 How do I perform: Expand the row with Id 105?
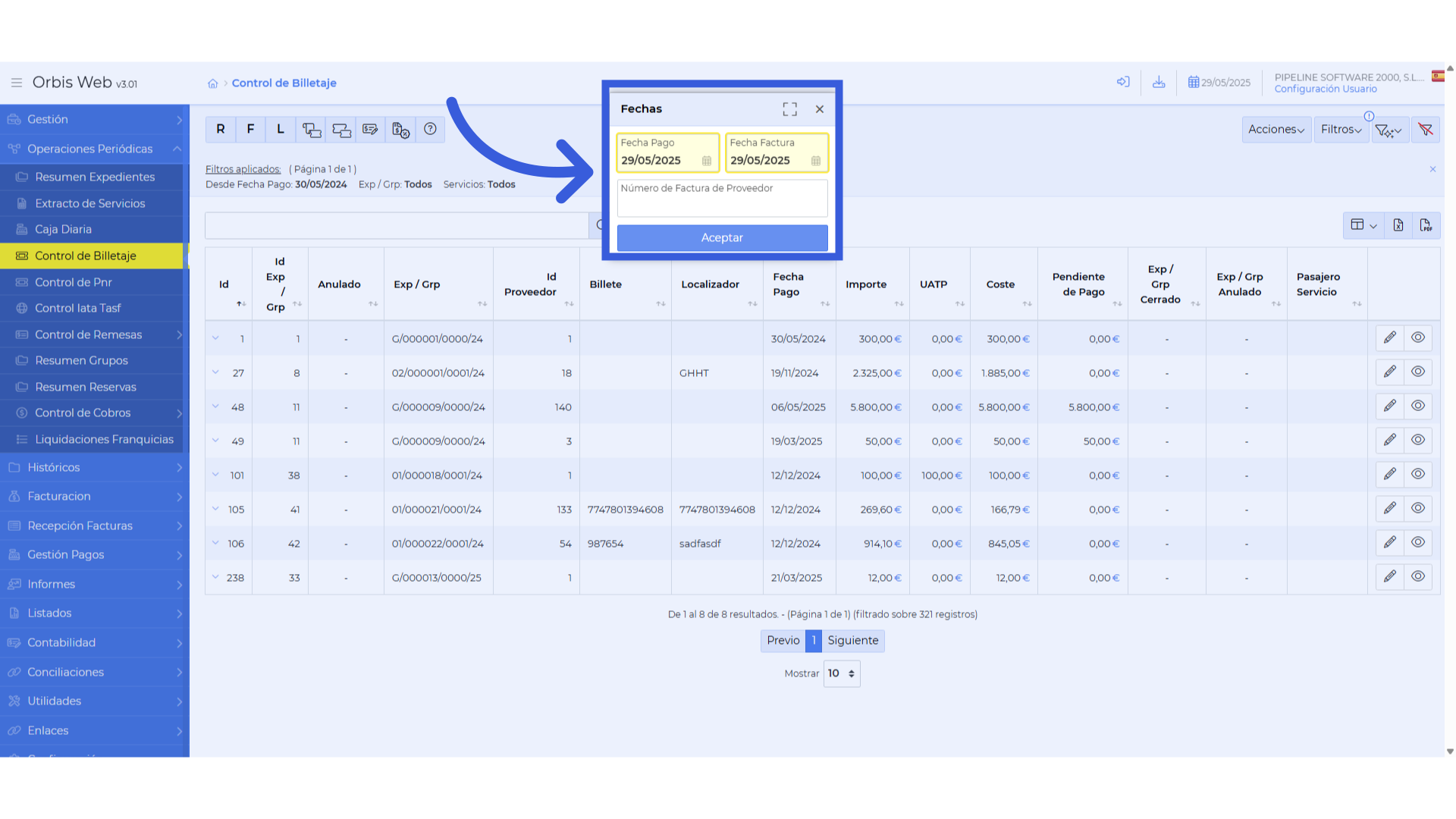point(215,509)
